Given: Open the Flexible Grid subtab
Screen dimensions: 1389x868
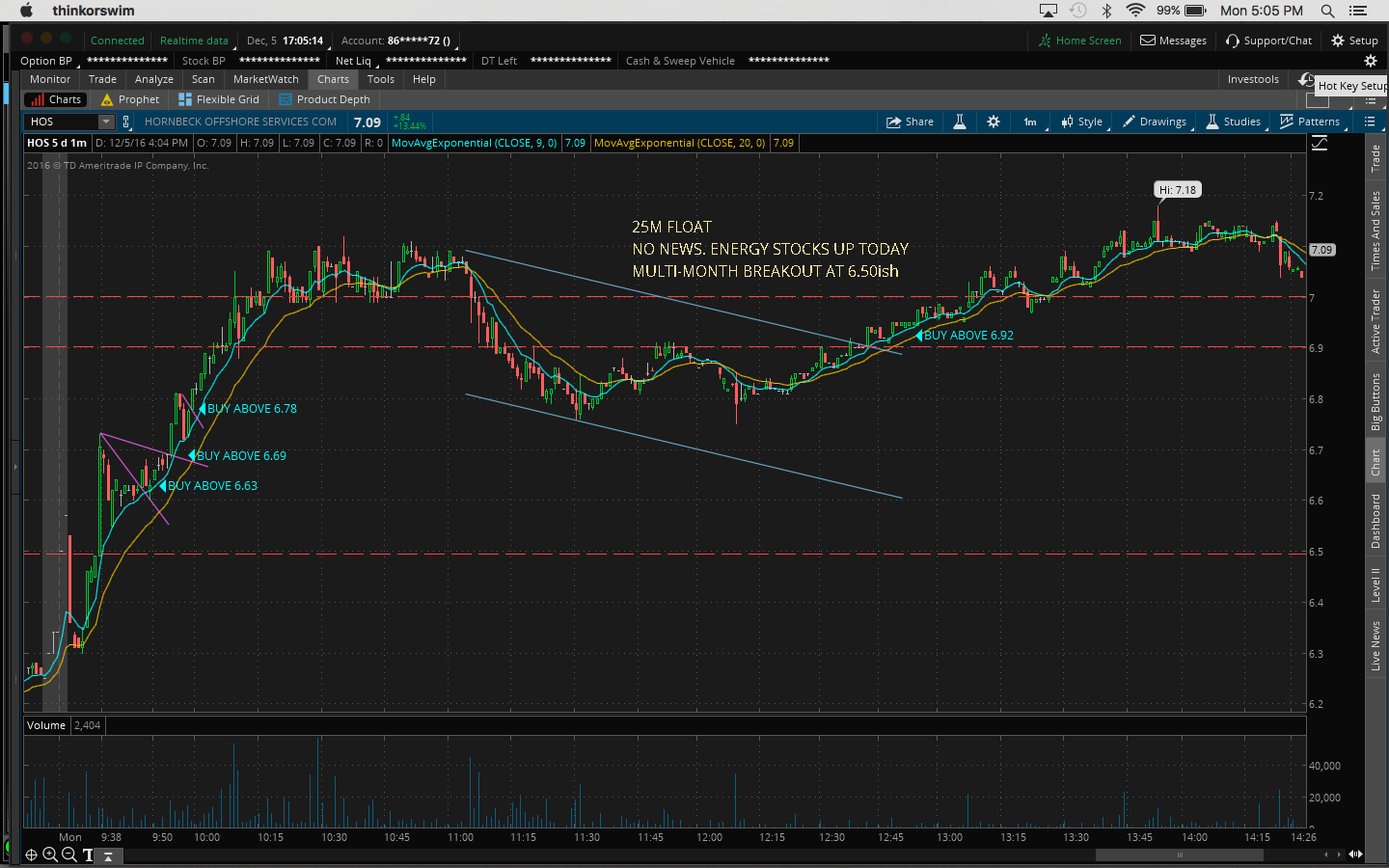Looking at the screenshot, I should (219, 99).
